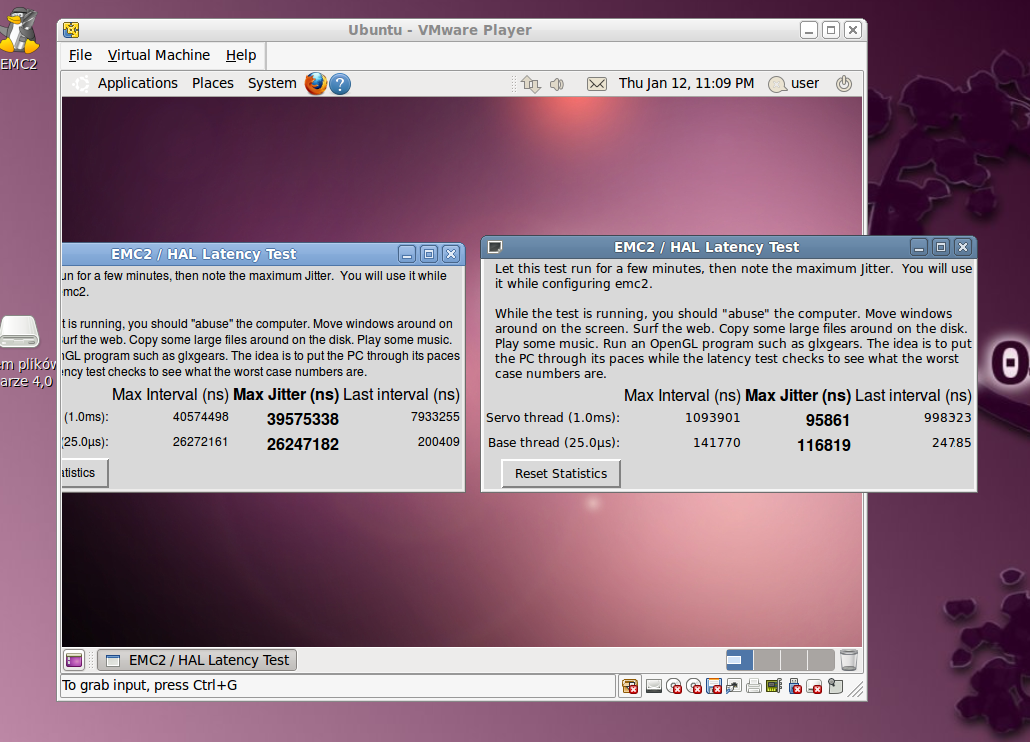
Task: Click the VMware Tools install status icon
Action: point(630,686)
